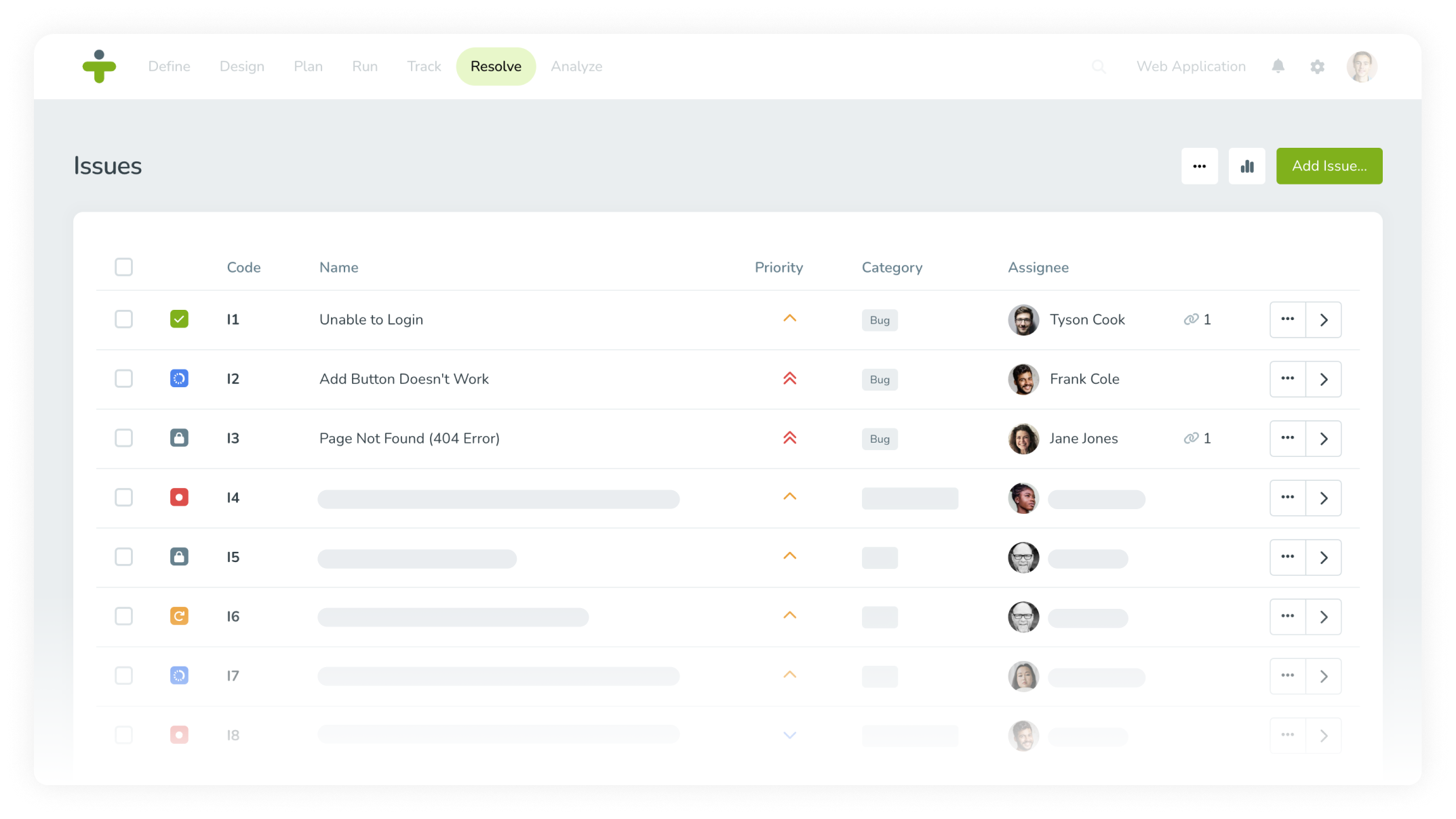The width and height of the screenshot is (1456, 819).
Task: Click the linked items icon for Tyson Cook
Action: (x=1191, y=319)
